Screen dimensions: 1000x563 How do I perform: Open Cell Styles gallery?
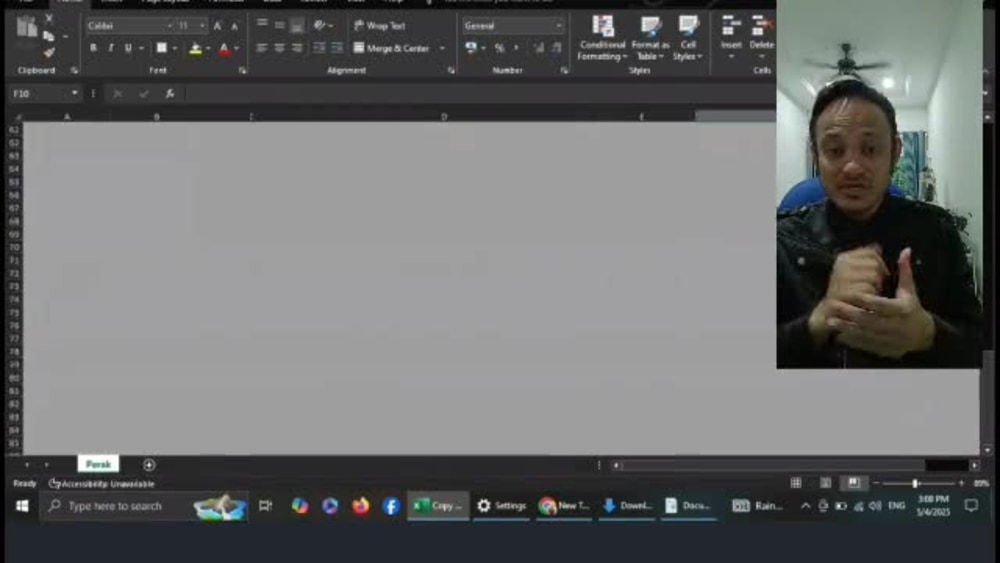[688, 38]
